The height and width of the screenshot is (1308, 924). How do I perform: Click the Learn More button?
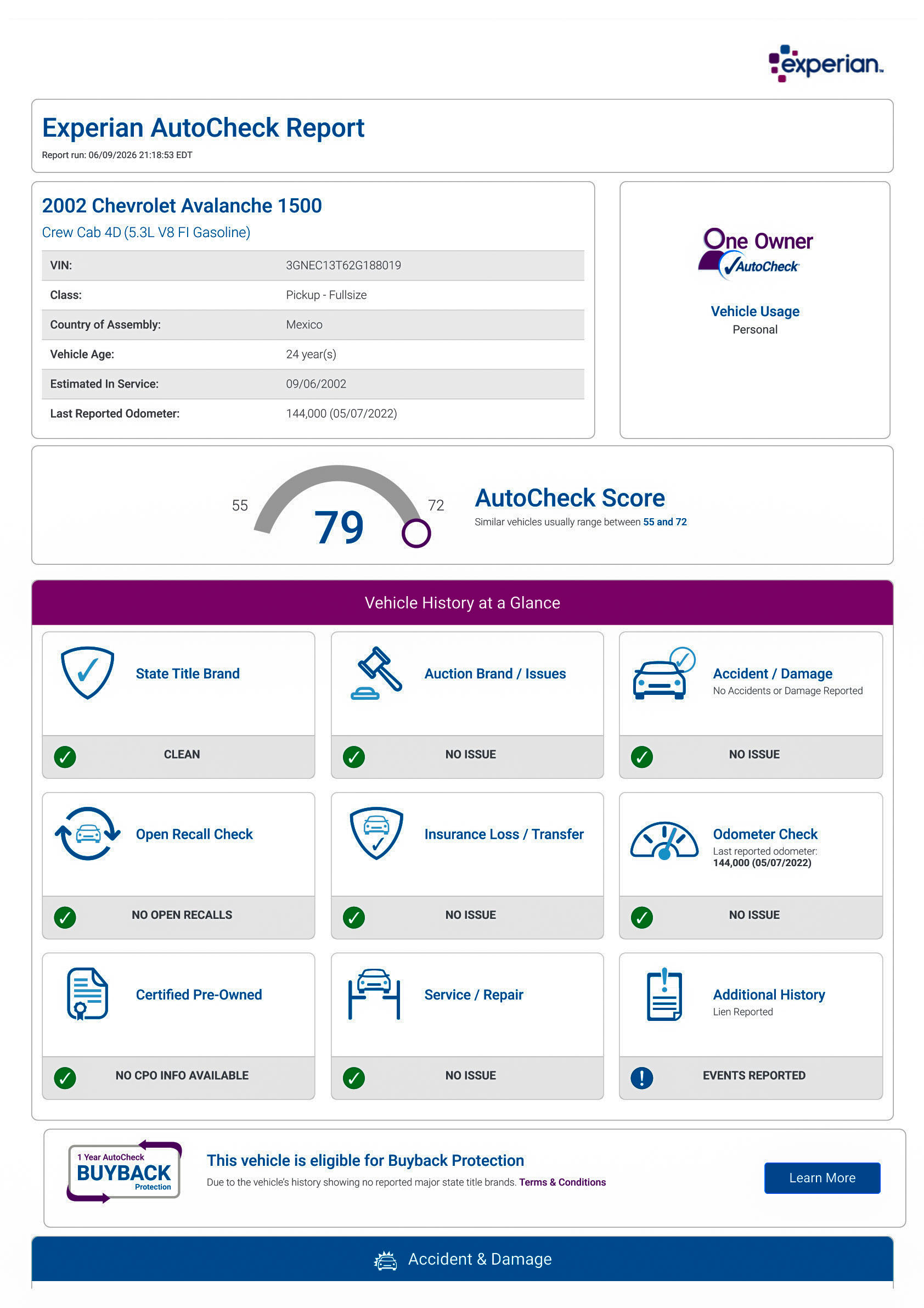[x=822, y=1178]
